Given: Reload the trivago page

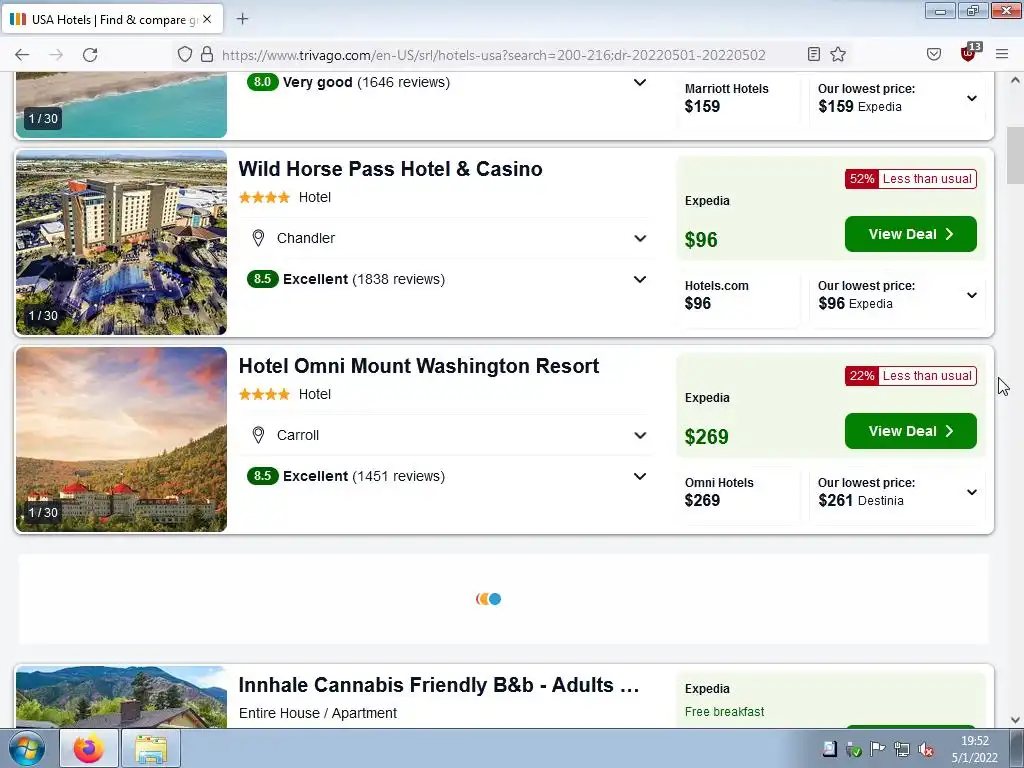Looking at the screenshot, I should (90, 55).
